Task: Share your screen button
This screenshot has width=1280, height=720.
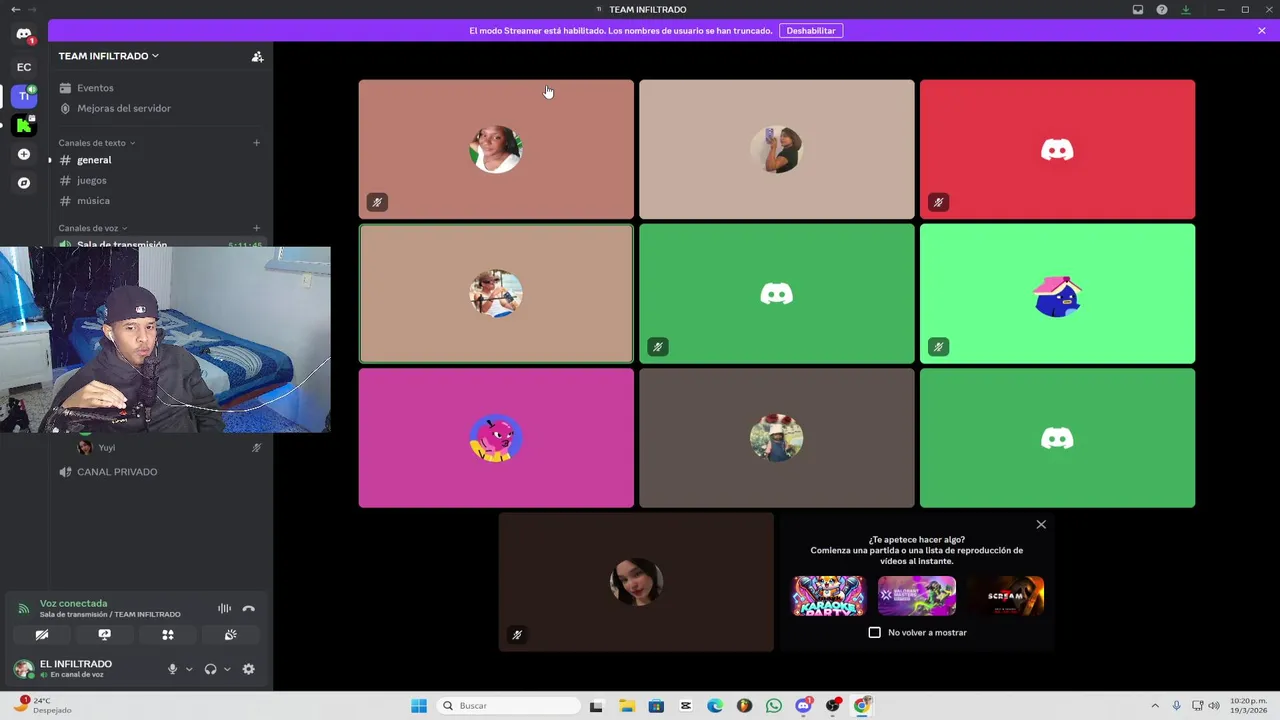Action: pyautogui.click(x=104, y=635)
